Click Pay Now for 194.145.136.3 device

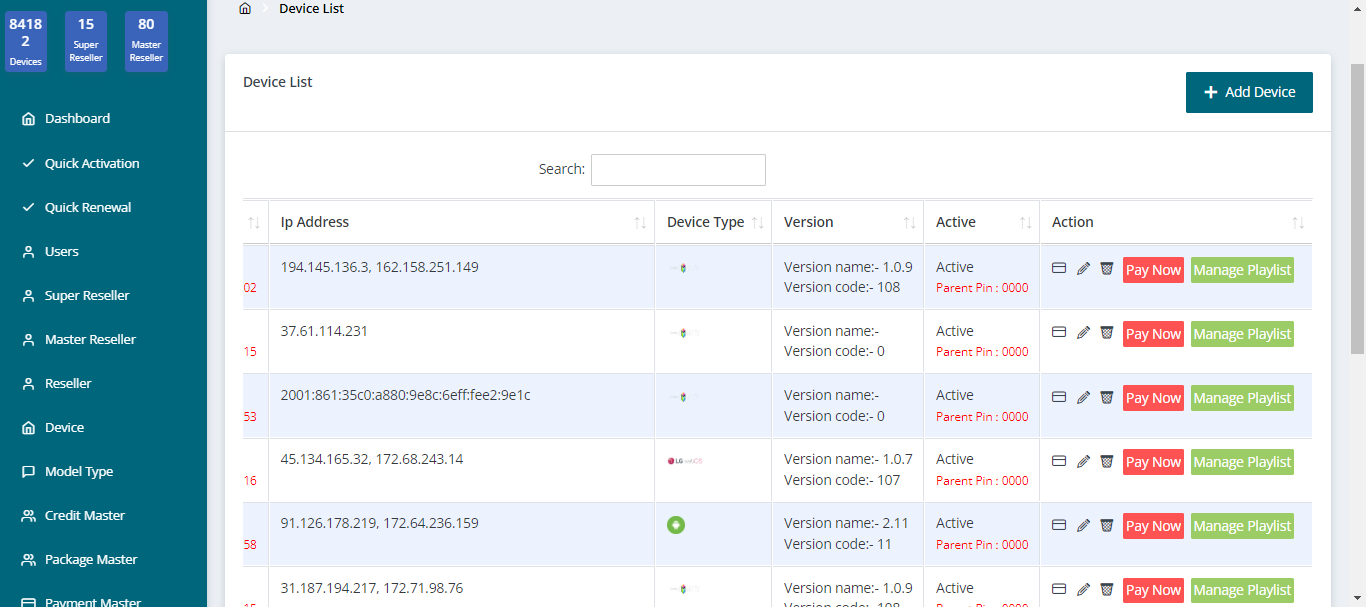tap(1153, 270)
